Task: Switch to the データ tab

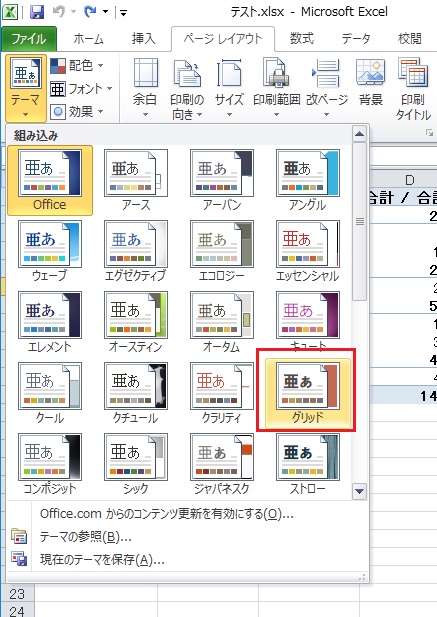Action: tap(356, 39)
